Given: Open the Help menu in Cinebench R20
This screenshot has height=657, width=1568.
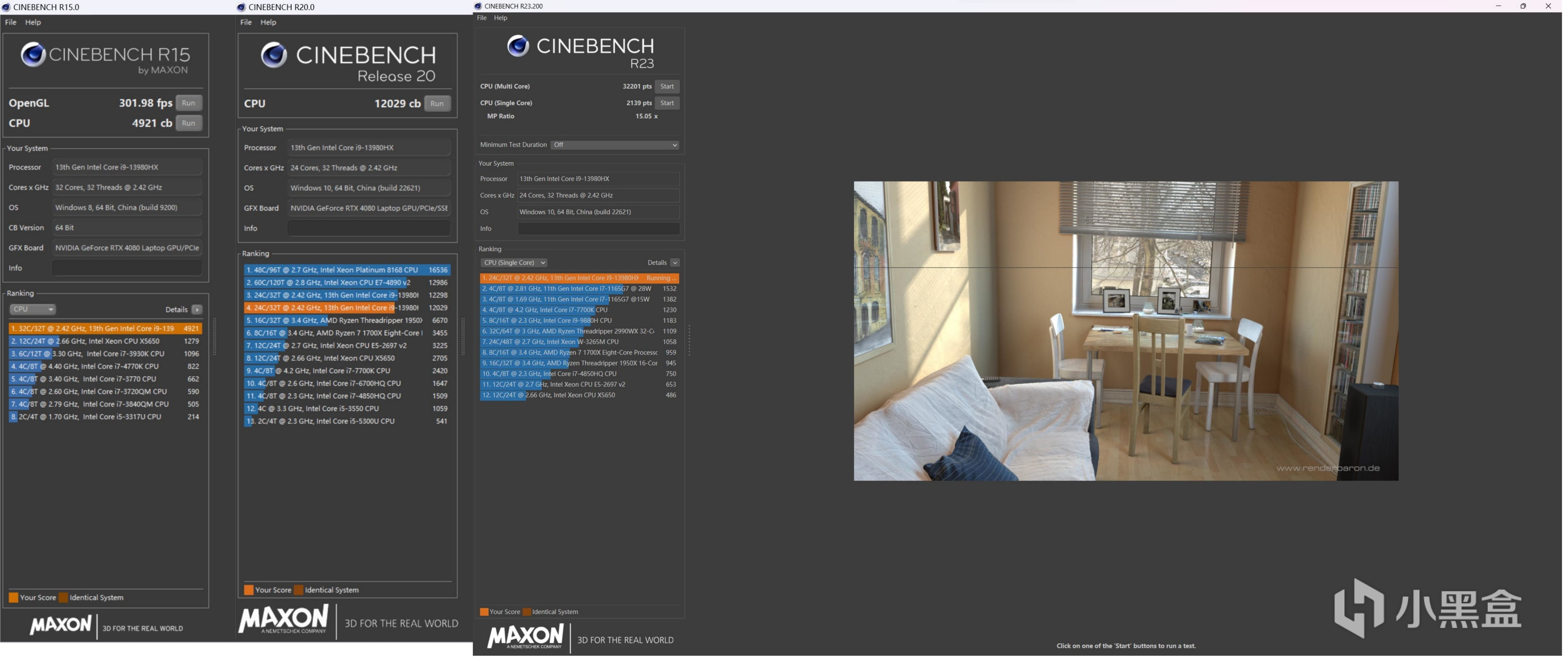Looking at the screenshot, I should click(268, 23).
